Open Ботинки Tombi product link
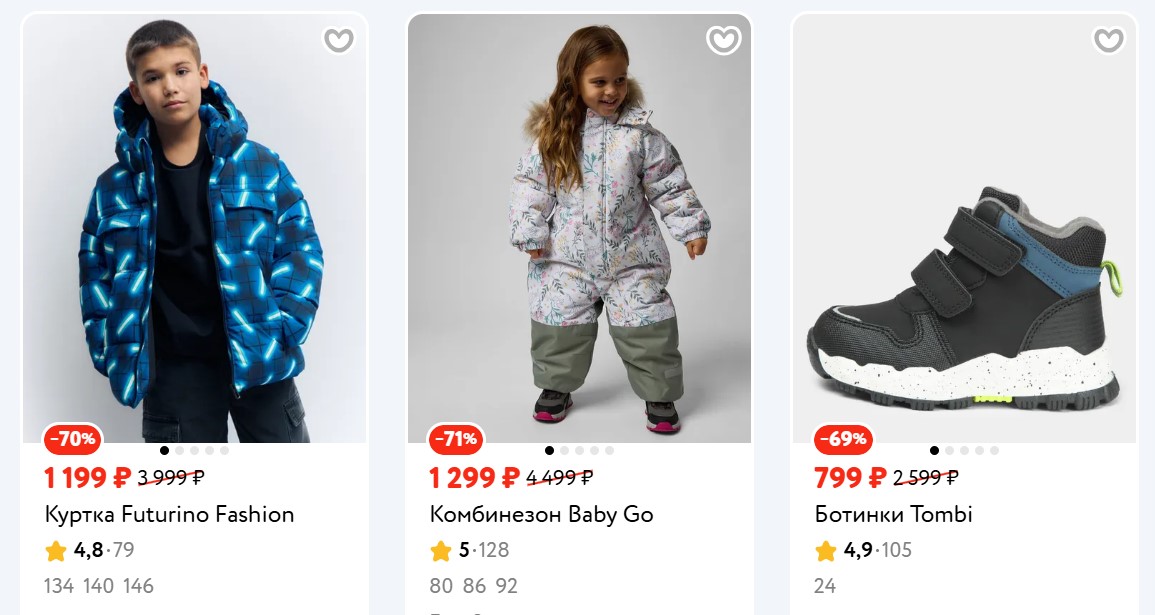1155x615 pixels. point(893,515)
